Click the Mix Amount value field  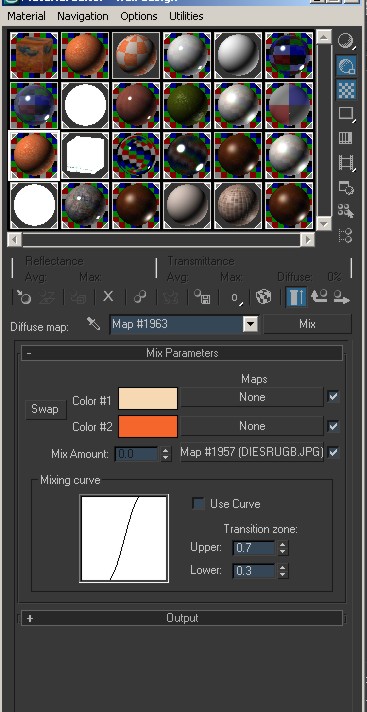[x=136, y=454]
